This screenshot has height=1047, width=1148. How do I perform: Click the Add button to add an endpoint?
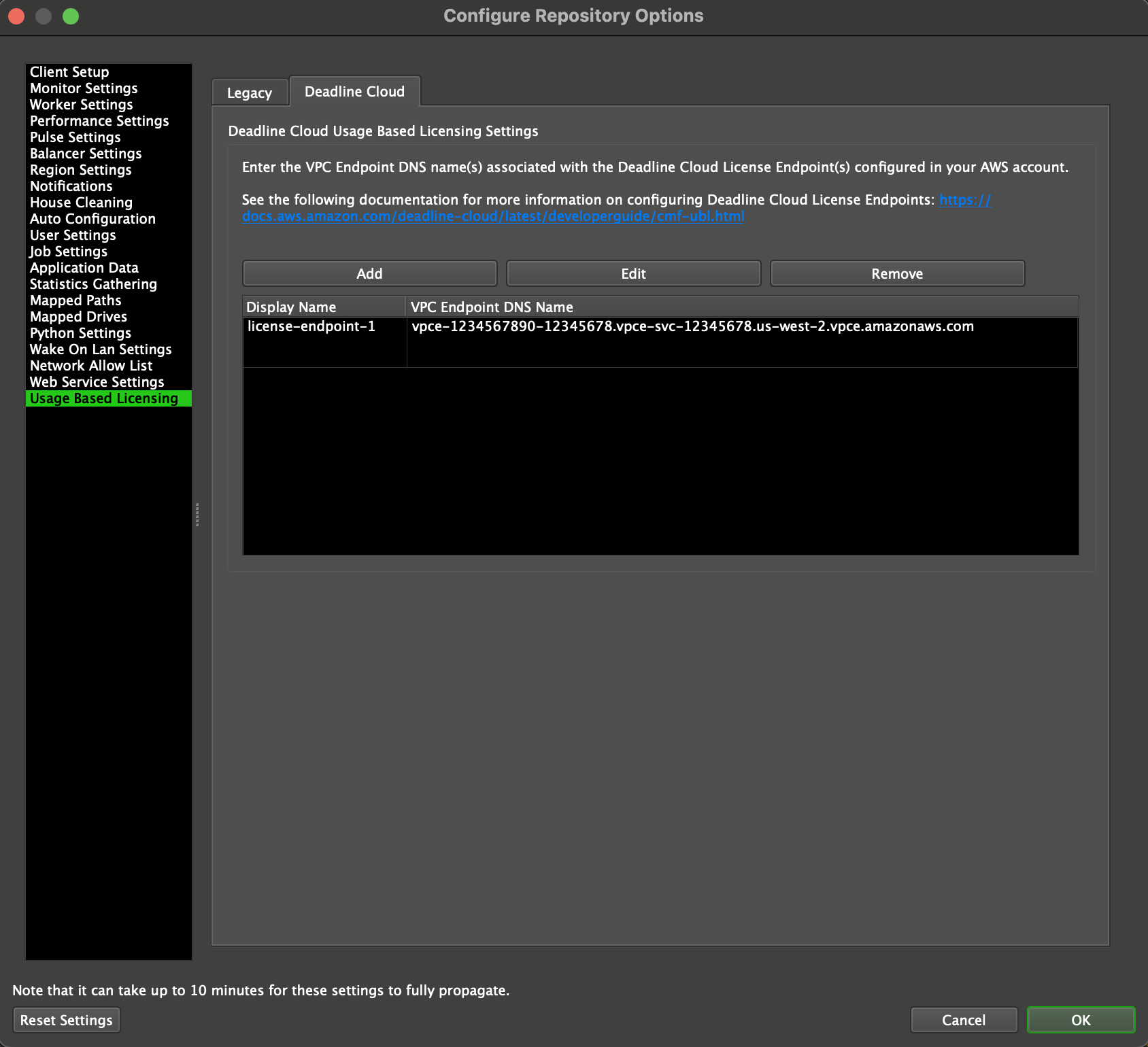click(369, 273)
